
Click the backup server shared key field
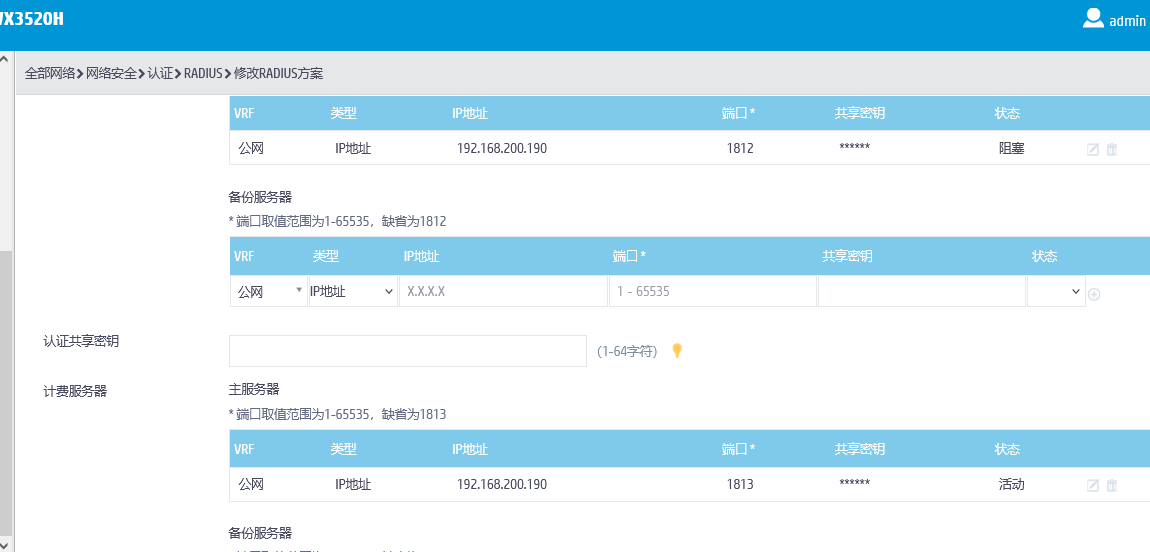tap(921, 291)
